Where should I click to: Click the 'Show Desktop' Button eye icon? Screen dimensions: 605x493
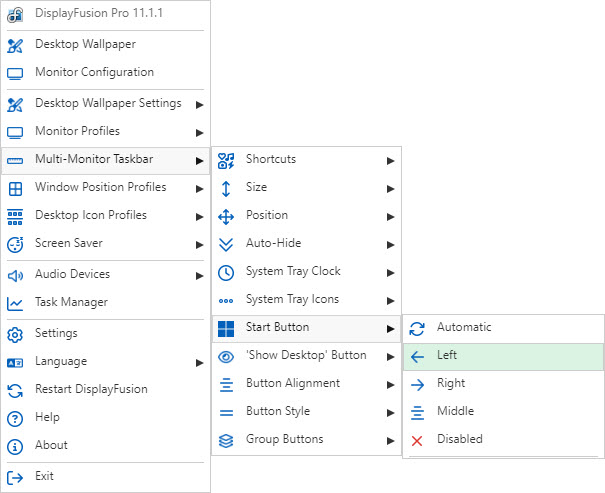click(x=226, y=357)
